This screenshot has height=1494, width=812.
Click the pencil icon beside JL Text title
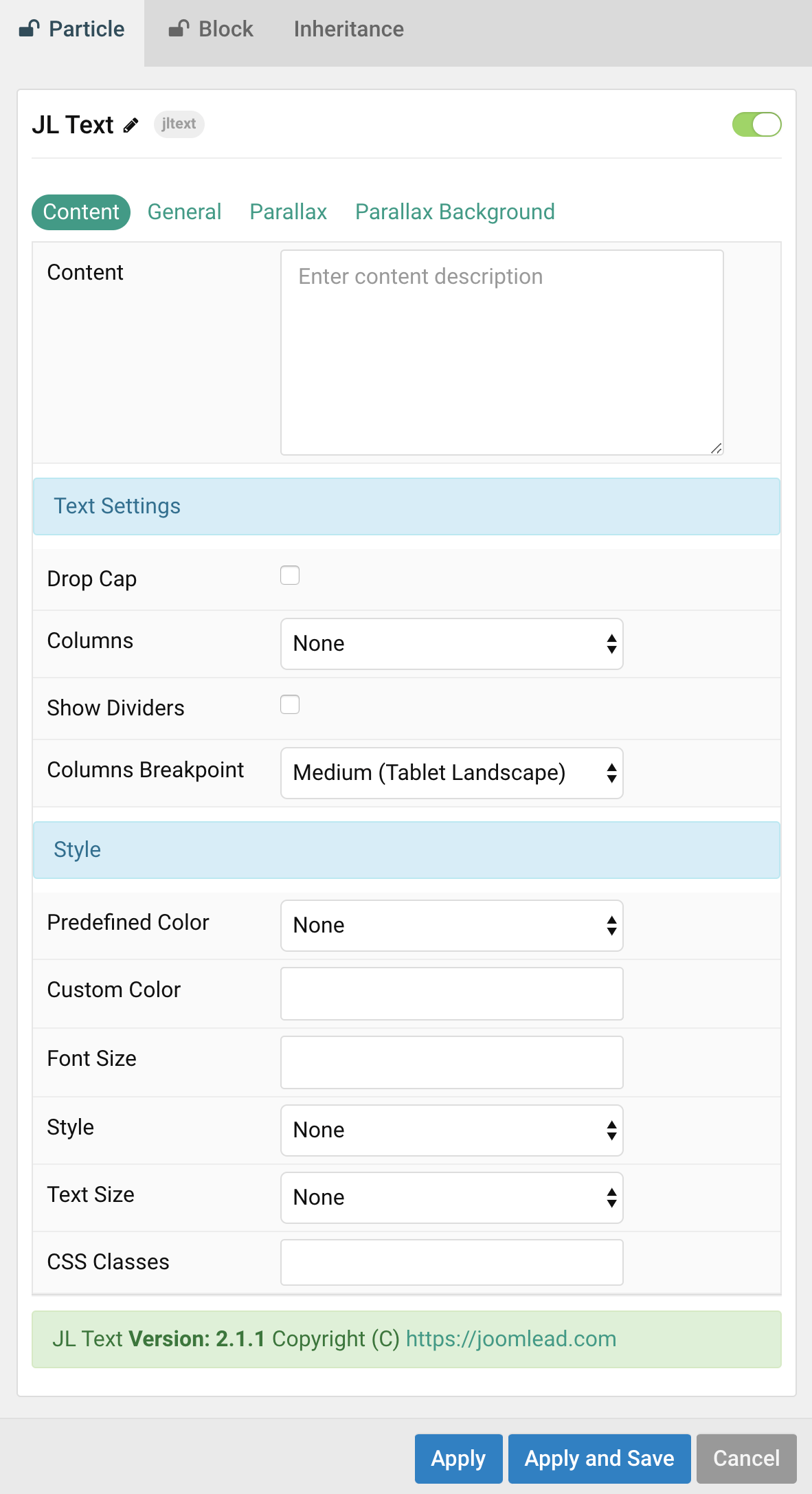(x=131, y=125)
